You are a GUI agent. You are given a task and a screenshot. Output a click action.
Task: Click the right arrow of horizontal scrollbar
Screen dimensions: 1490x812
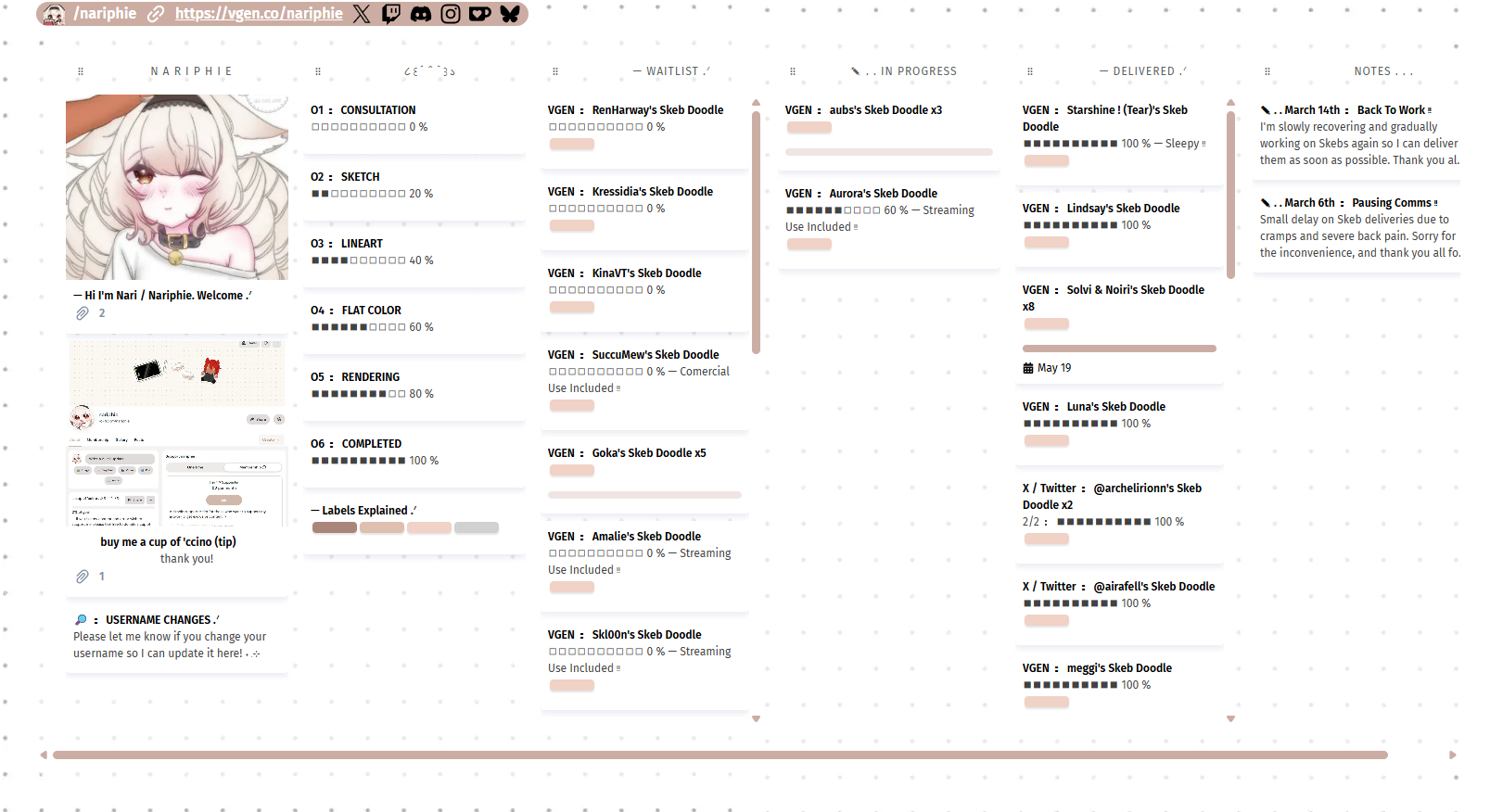tap(1453, 755)
